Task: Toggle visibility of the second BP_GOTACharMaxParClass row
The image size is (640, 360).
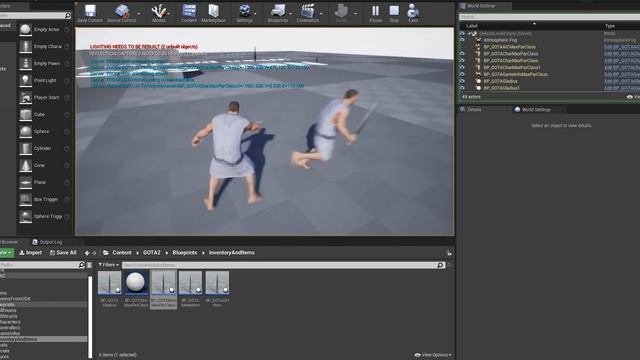Action: coord(462,60)
